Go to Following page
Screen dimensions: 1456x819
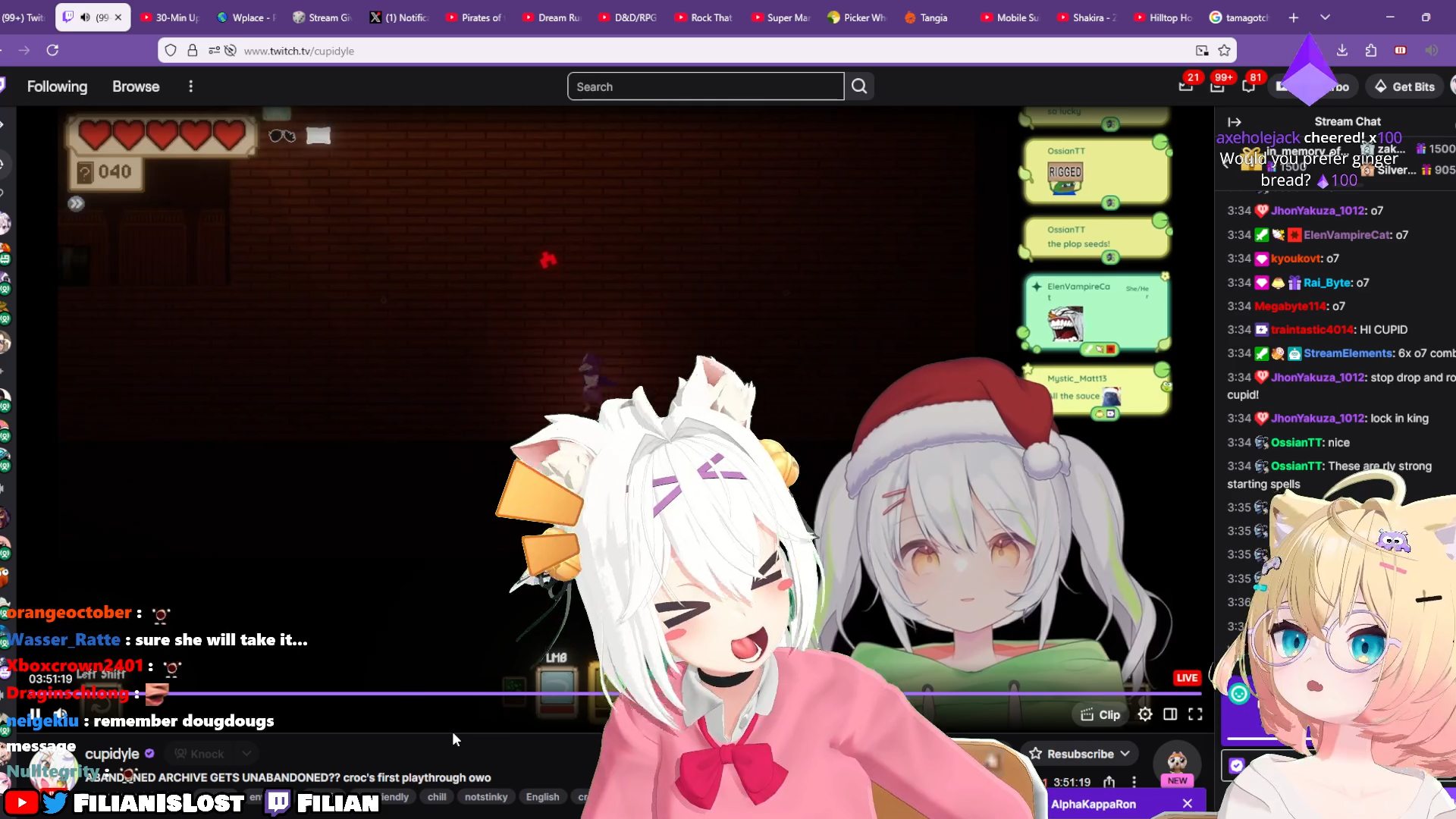pos(57,86)
